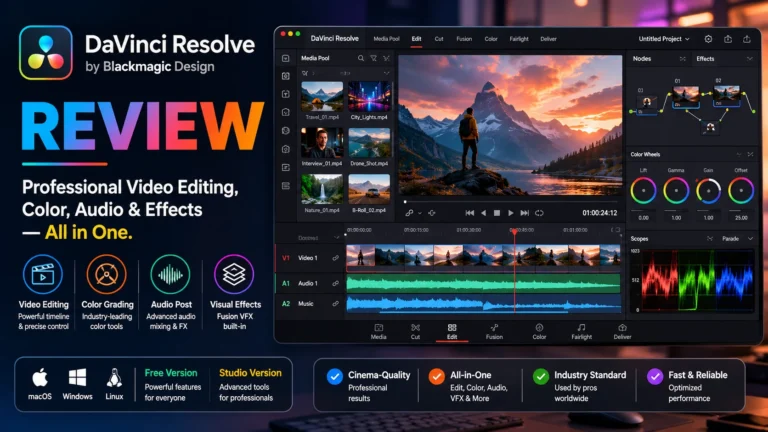Click the share icon at the far right of the top bar
Viewport: 768px width, 432px height.
746,39
